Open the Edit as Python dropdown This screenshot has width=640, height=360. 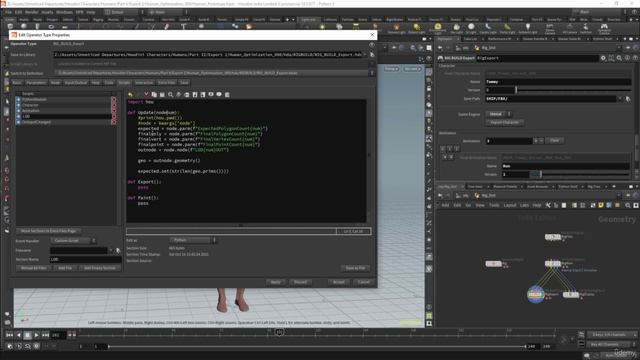(193, 240)
